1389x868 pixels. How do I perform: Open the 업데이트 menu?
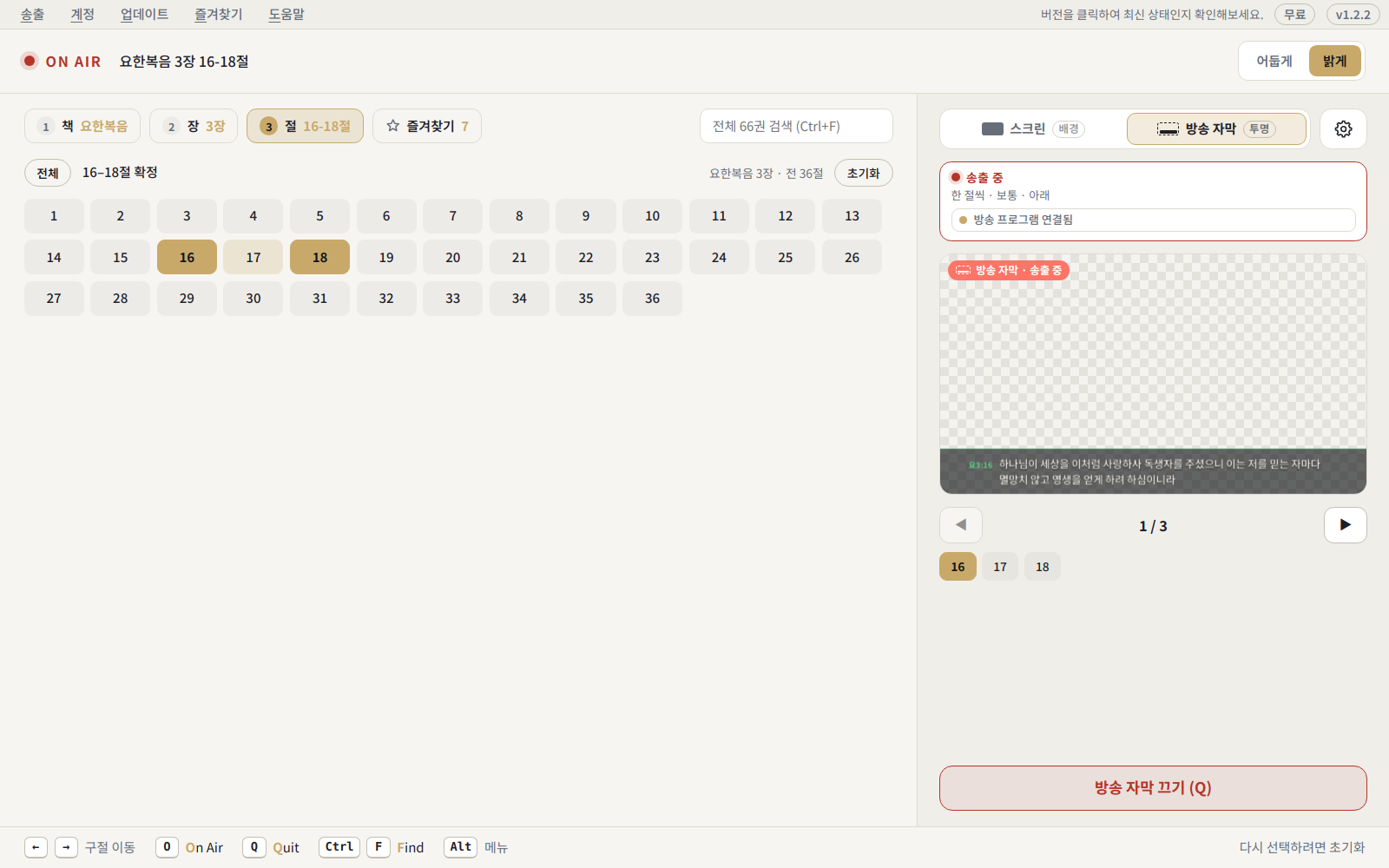pos(144,14)
